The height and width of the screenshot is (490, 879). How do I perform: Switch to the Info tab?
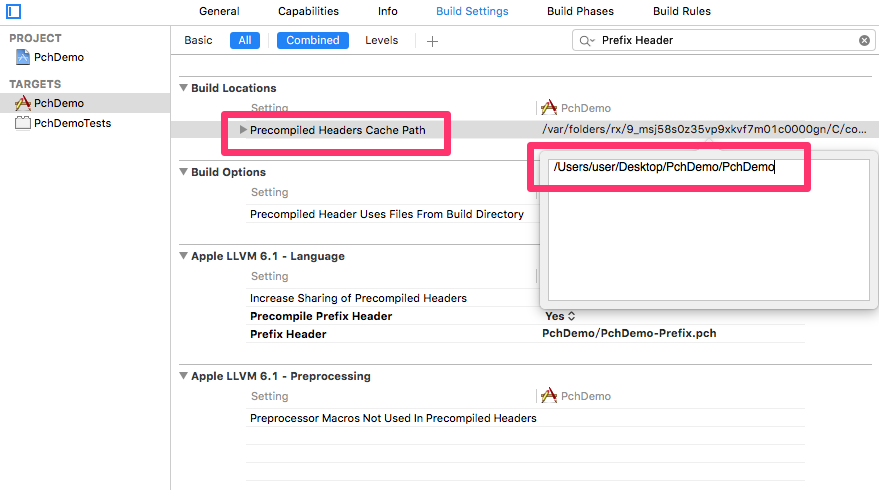387,11
